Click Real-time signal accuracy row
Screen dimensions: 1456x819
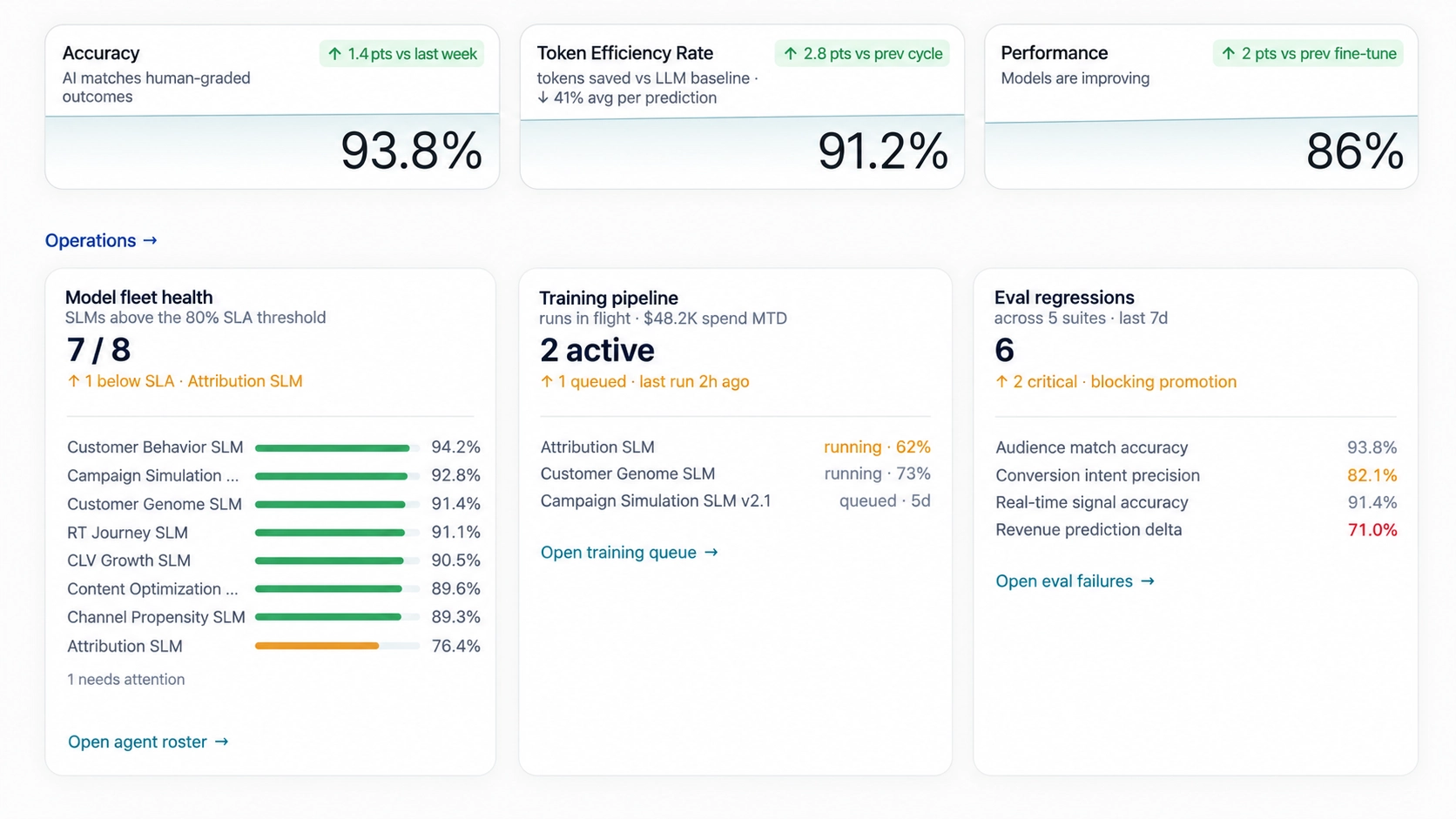pos(1196,502)
